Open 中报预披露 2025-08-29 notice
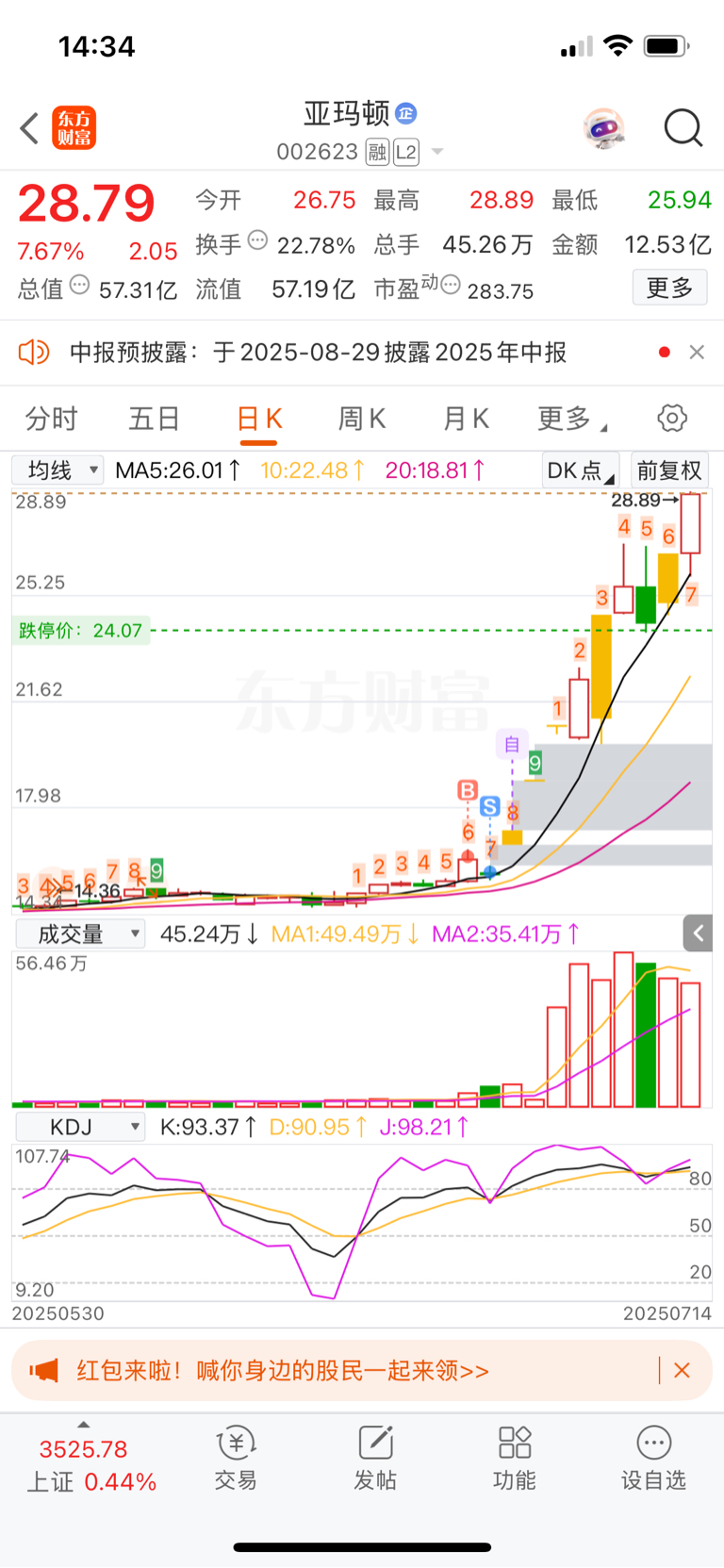Screen dimensions: 724x1568 (318, 353)
